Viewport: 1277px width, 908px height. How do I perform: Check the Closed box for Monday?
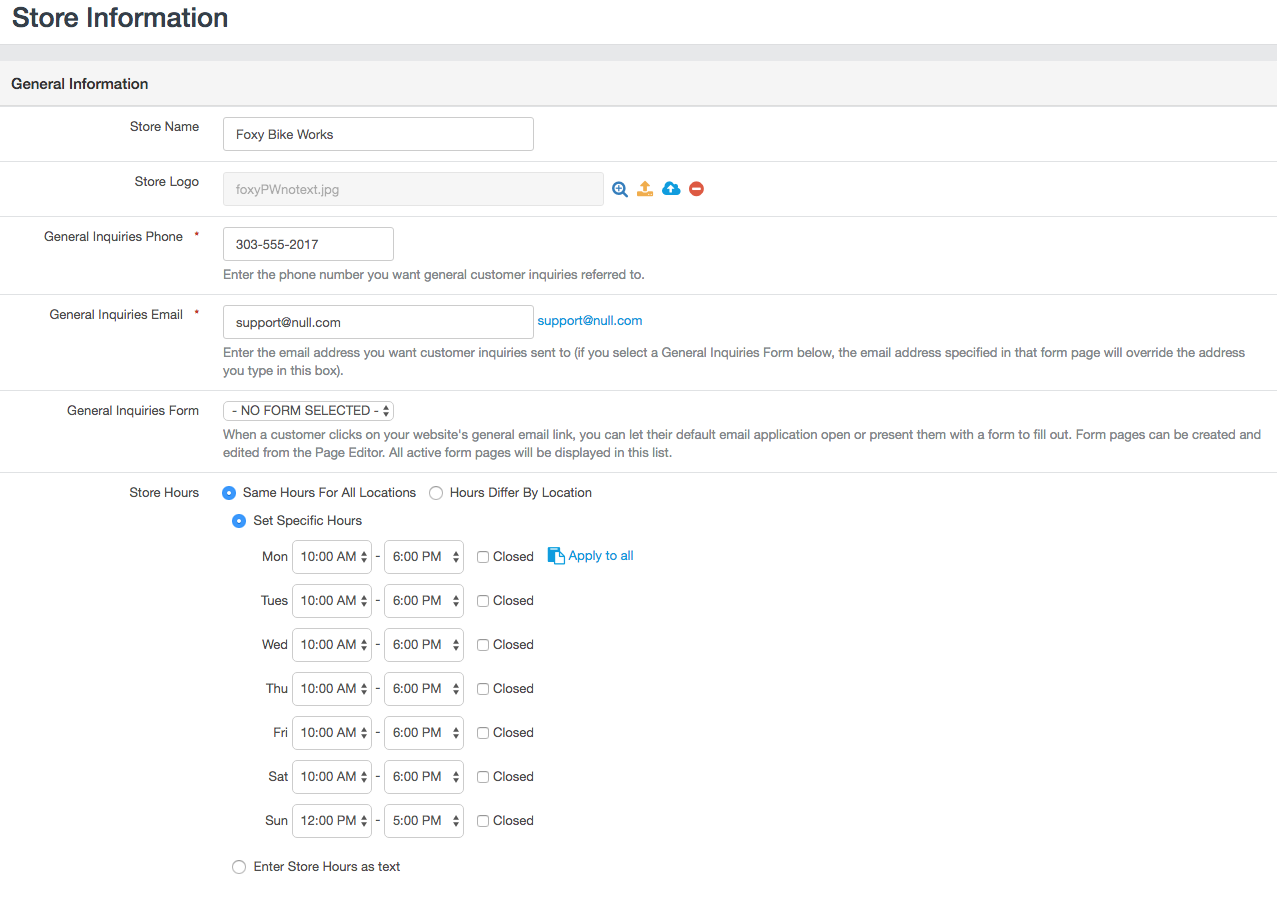click(483, 557)
